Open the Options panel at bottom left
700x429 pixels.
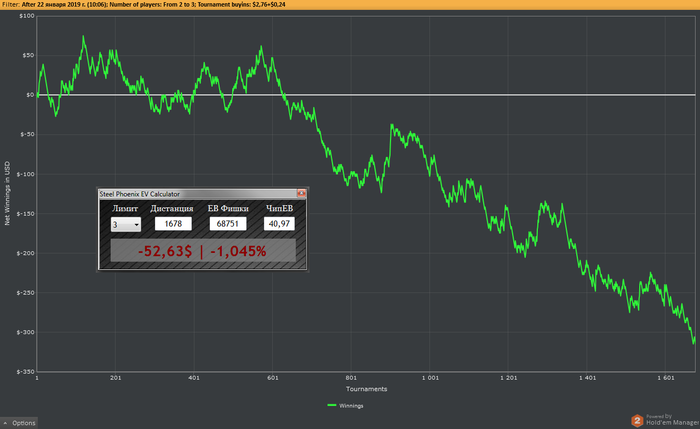pos(19,423)
